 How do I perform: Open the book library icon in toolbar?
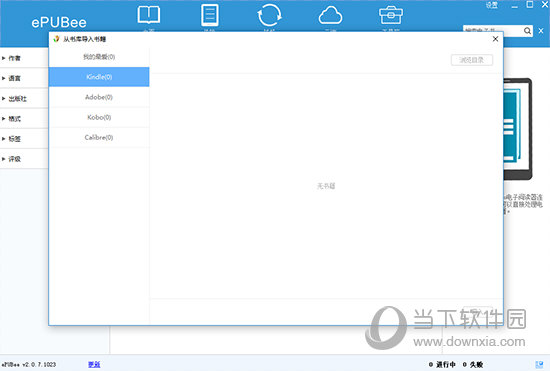pos(149,15)
